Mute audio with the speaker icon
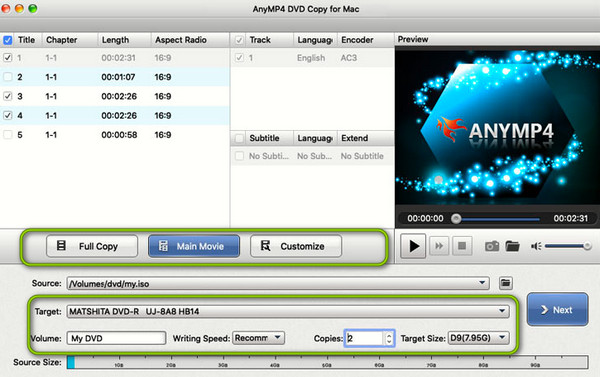The width and height of the screenshot is (600, 377). click(536, 246)
